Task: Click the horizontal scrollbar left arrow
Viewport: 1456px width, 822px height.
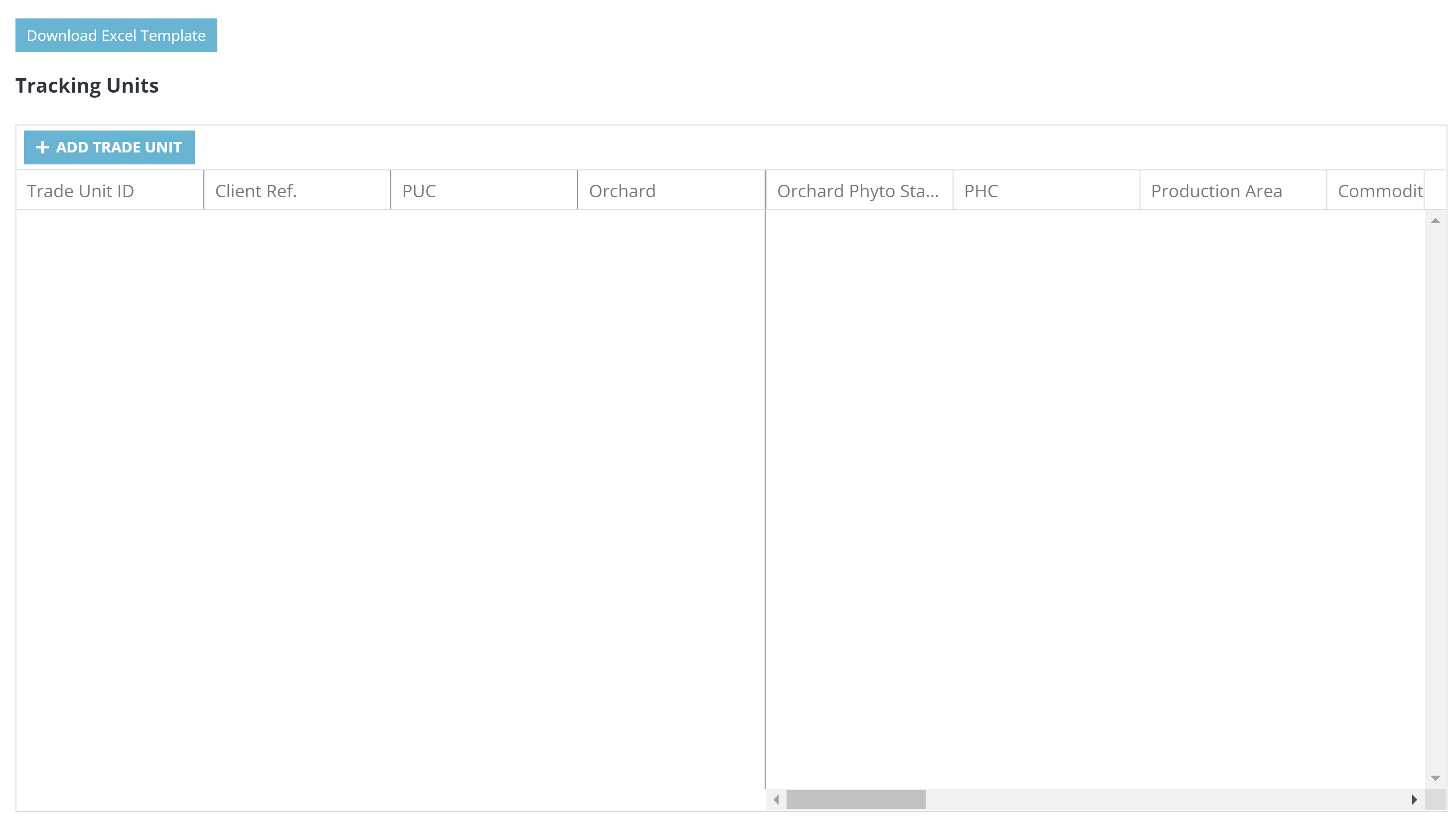Action: click(x=776, y=800)
